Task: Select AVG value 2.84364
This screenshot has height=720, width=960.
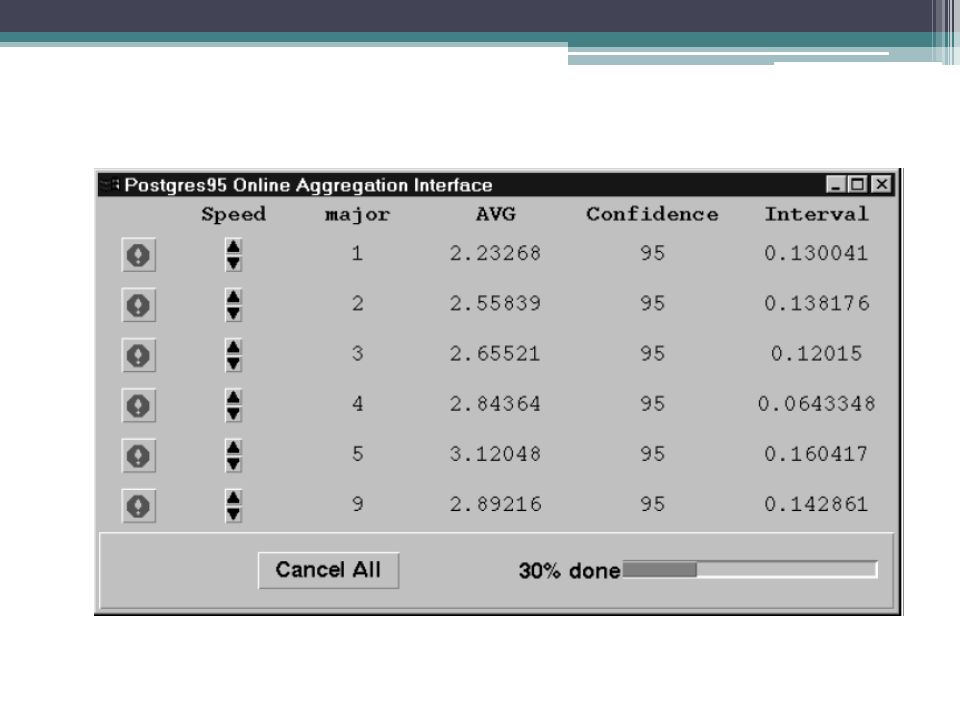Action: [x=495, y=404]
